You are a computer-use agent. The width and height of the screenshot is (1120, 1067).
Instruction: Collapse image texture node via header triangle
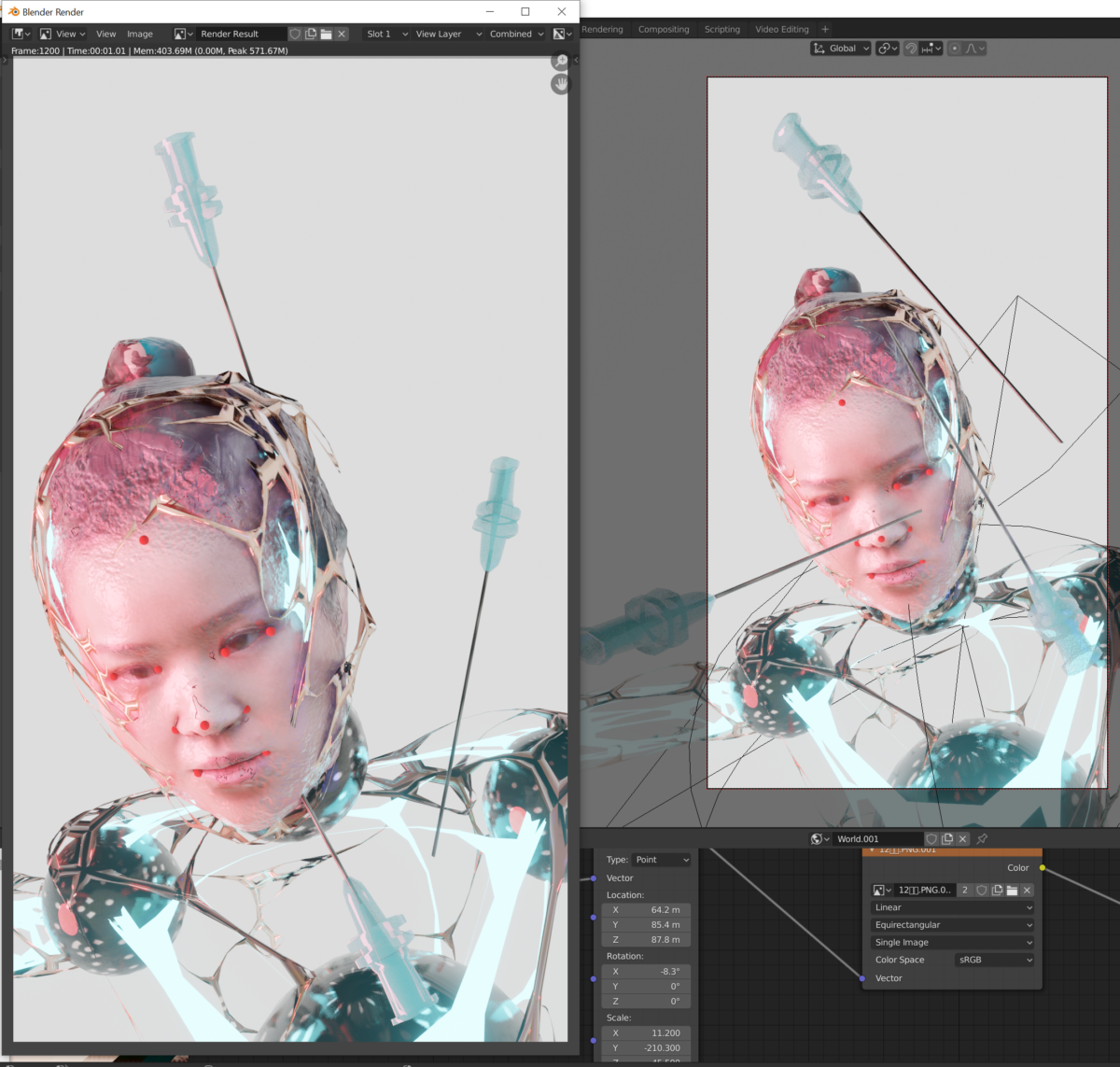click(x=872, y=850)
